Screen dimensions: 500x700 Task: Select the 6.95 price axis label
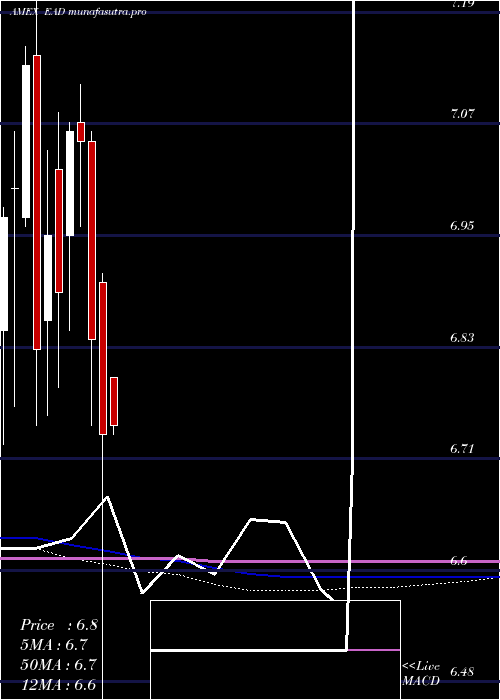(x=462, y=225)
